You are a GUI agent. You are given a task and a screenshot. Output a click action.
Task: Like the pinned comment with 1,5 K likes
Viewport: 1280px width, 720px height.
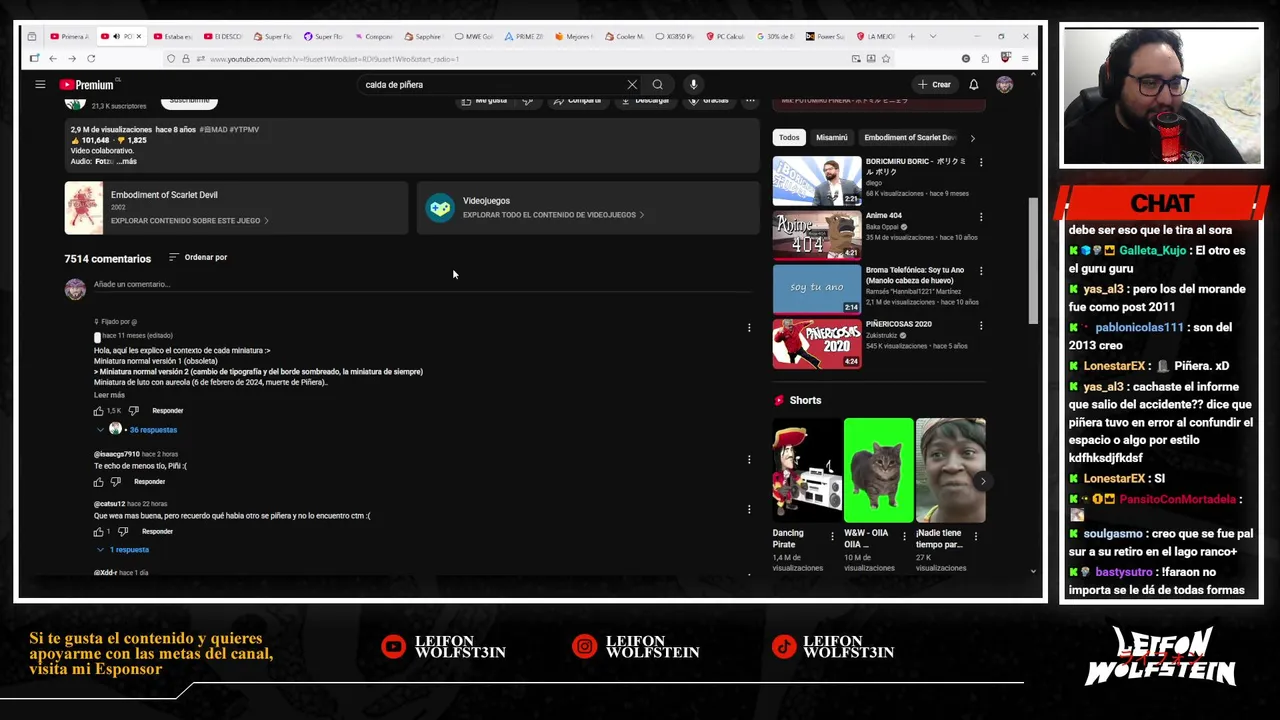click(99, 411)
